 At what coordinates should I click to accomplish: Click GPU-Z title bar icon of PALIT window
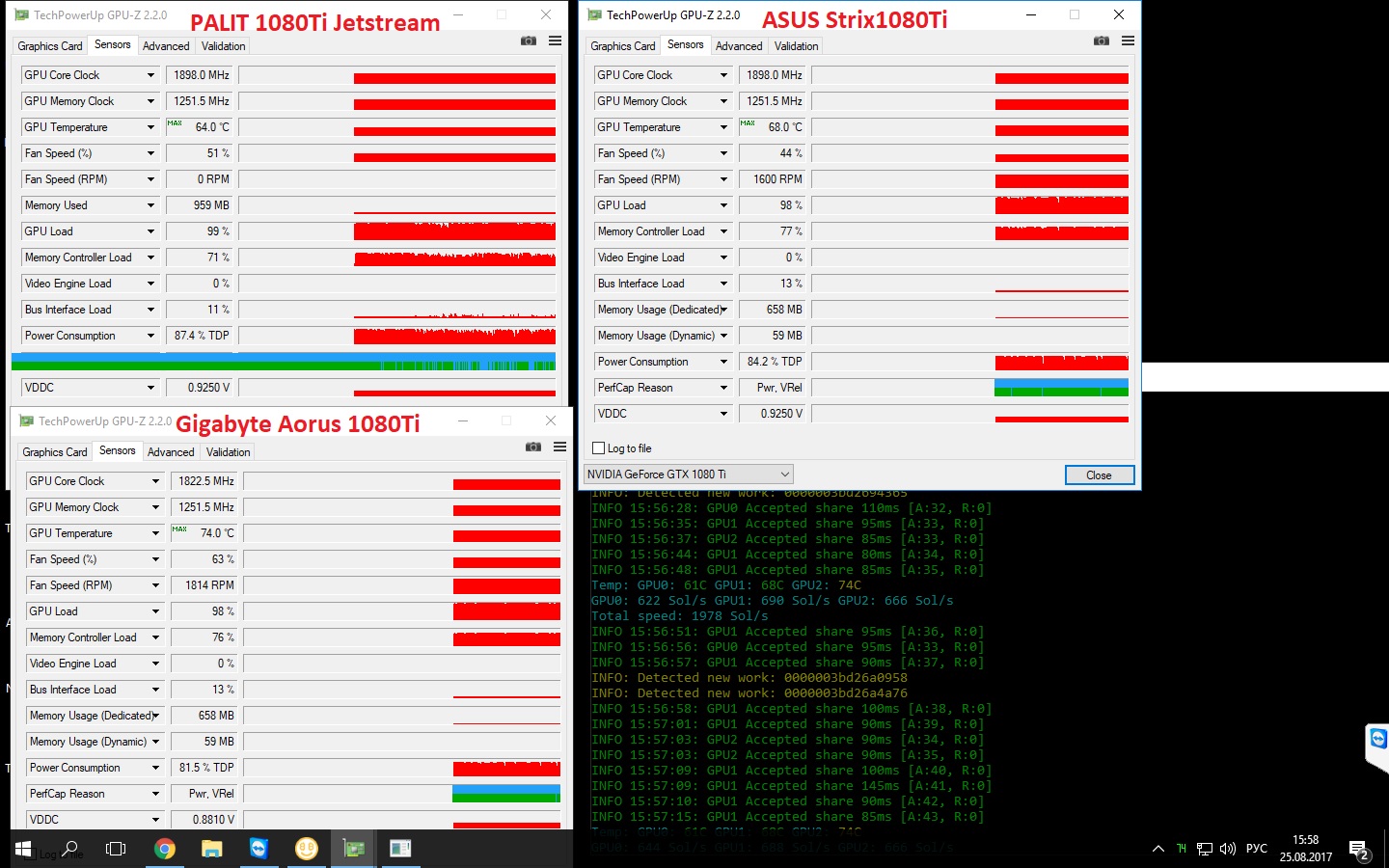pos(21,15)
